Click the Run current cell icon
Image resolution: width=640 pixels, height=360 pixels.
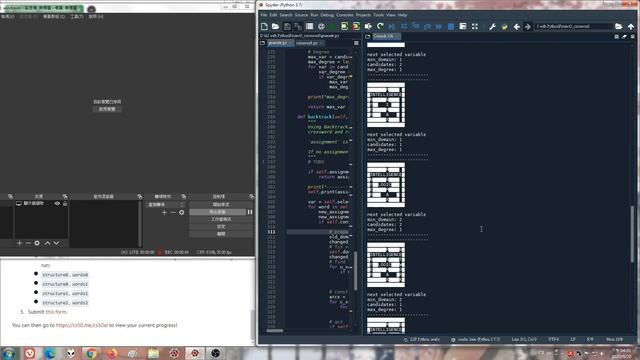344,27
